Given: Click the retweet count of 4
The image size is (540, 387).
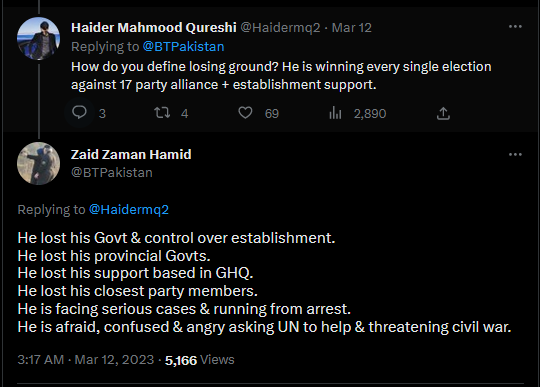Looking at the screenshot, I should click(185, 114).
